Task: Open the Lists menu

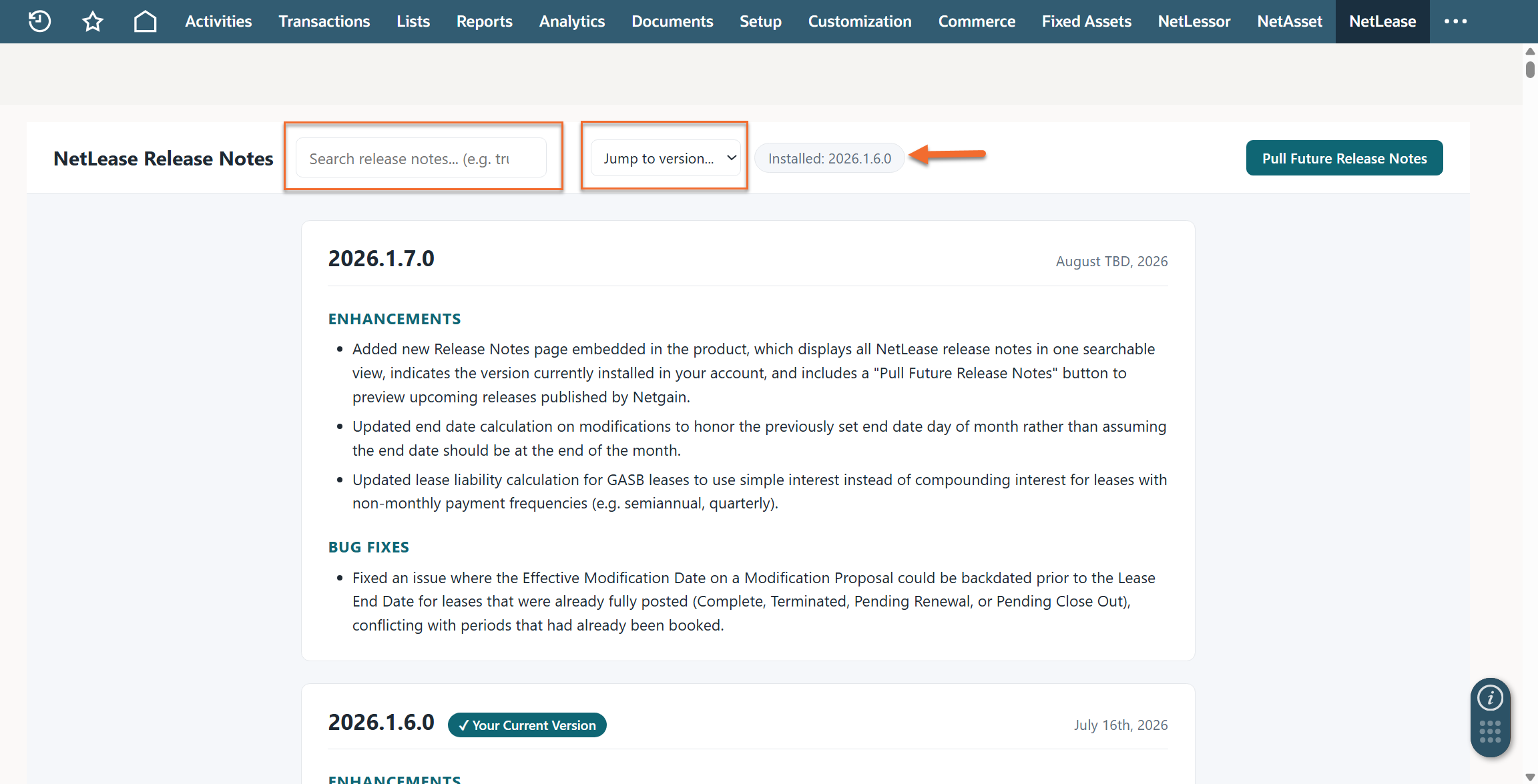Action: pyautogui.click(x=413, y=21)
